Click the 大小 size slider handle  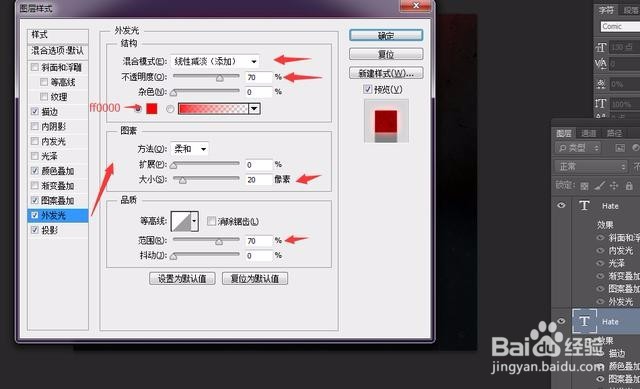[182, 180]
